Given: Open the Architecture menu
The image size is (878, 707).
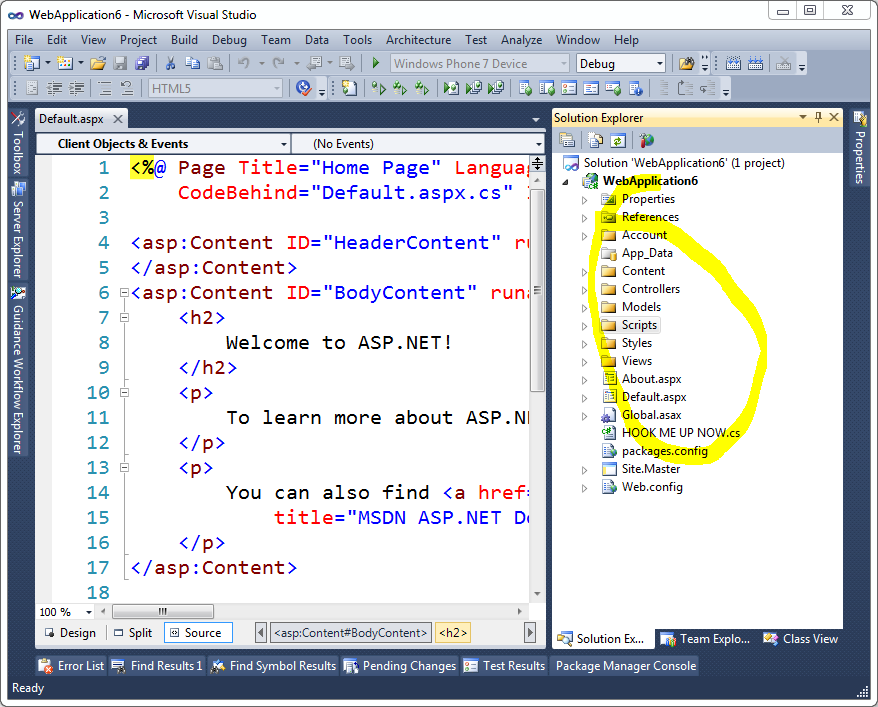Looking at the screenshot, I should coord(418,40).
